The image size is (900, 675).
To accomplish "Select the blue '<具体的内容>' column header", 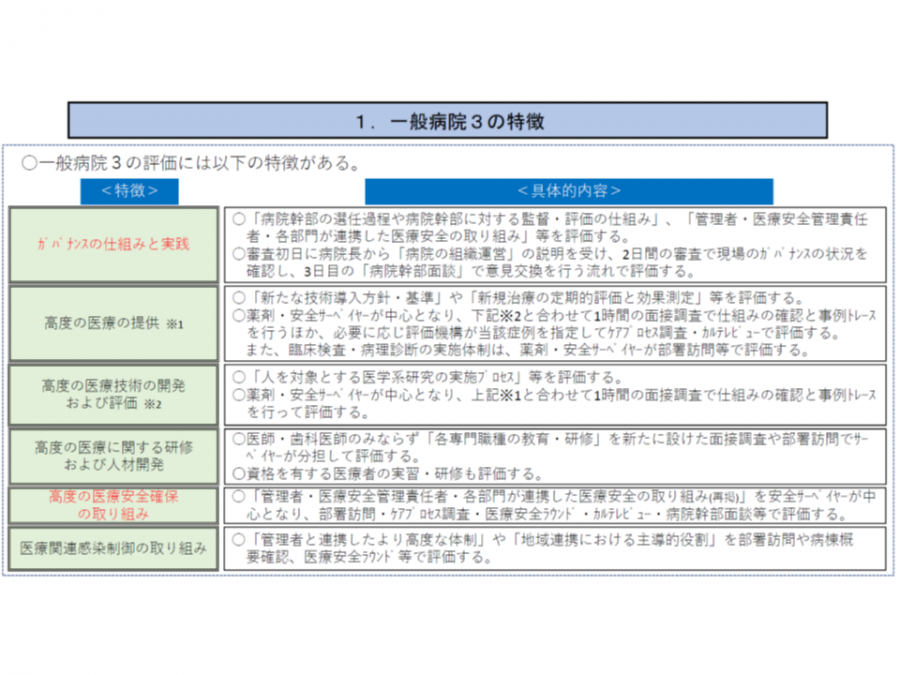I will coord(568,191).
